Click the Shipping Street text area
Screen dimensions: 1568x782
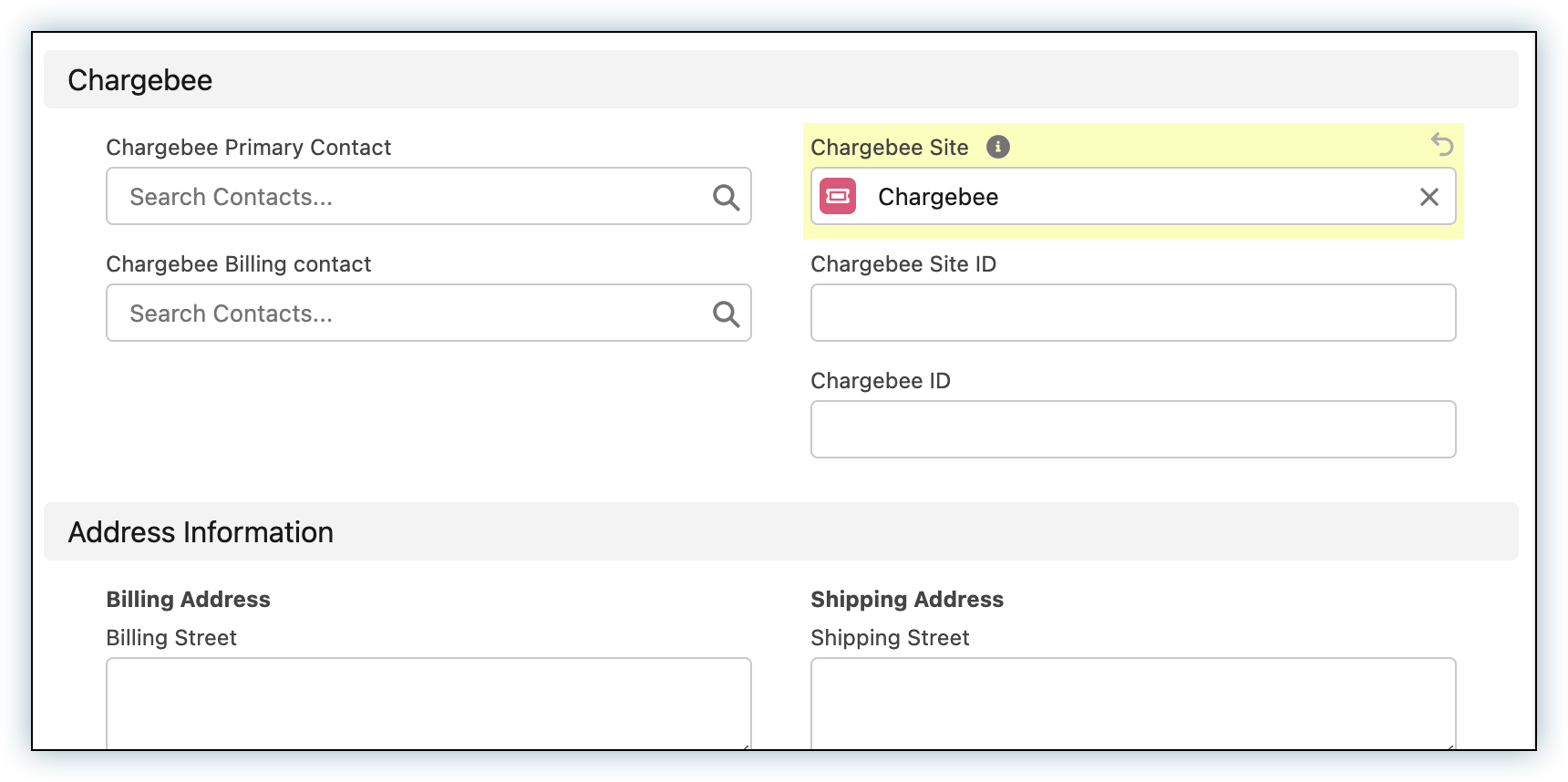(x=1133, y=704)
